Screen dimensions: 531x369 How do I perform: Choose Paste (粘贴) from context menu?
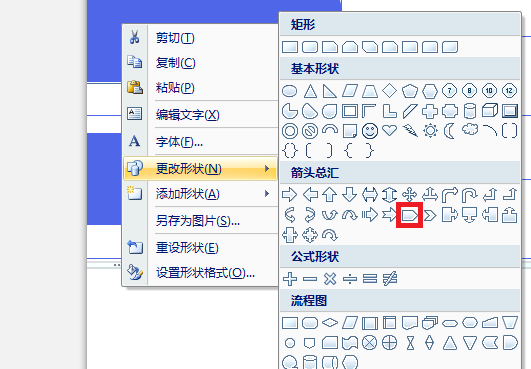point(200,87)
